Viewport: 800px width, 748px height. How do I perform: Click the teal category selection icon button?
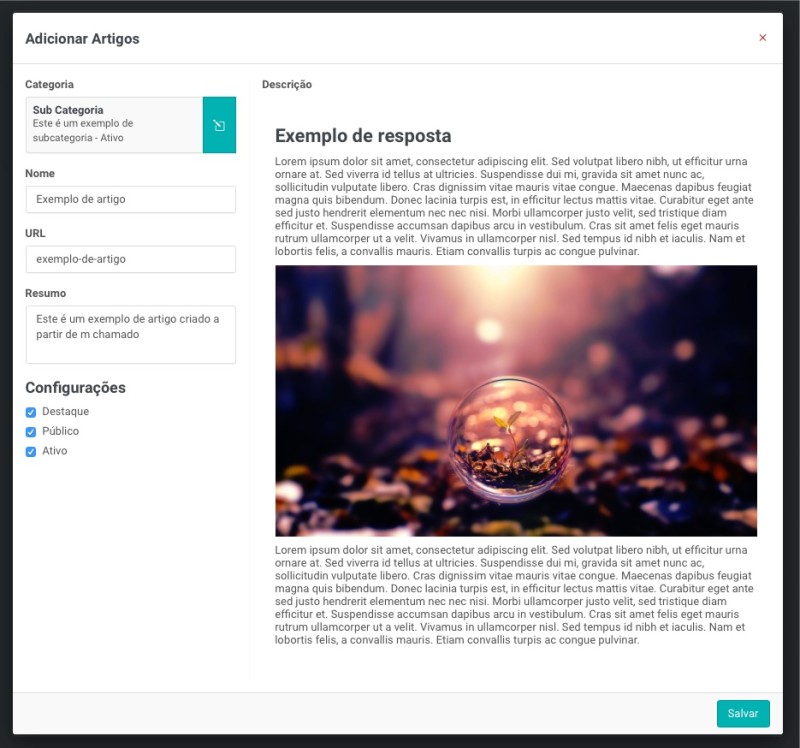coord(219,125)
